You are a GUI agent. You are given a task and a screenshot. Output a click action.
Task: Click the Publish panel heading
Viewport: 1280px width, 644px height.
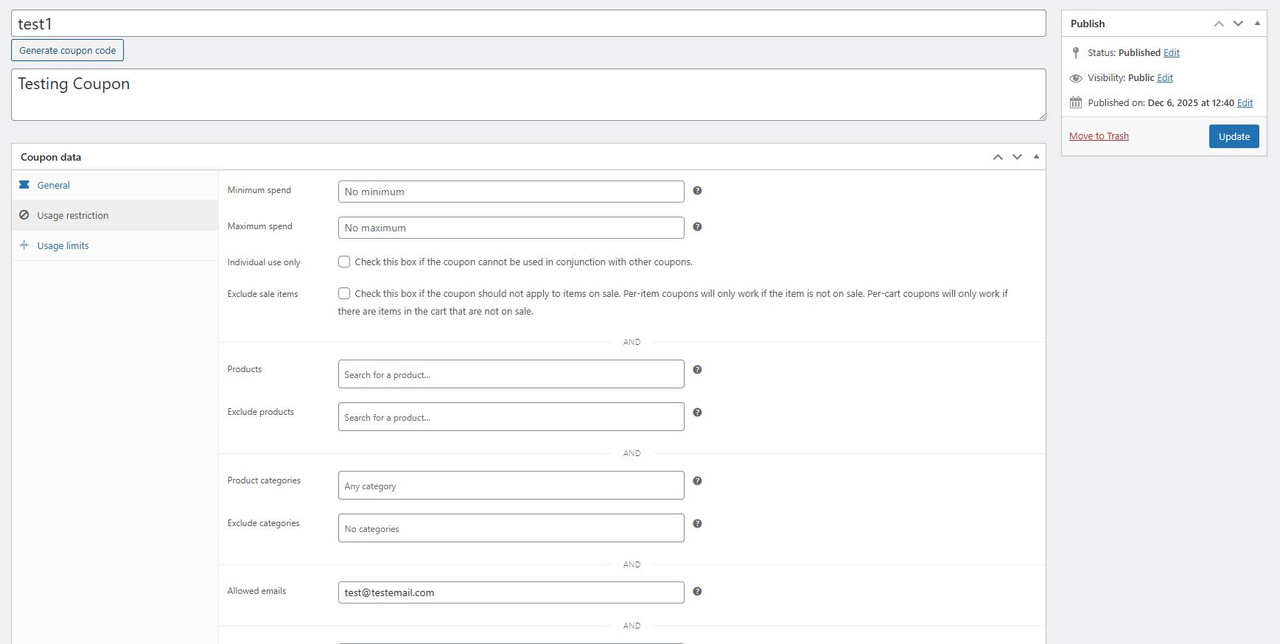coord(1088,23)
